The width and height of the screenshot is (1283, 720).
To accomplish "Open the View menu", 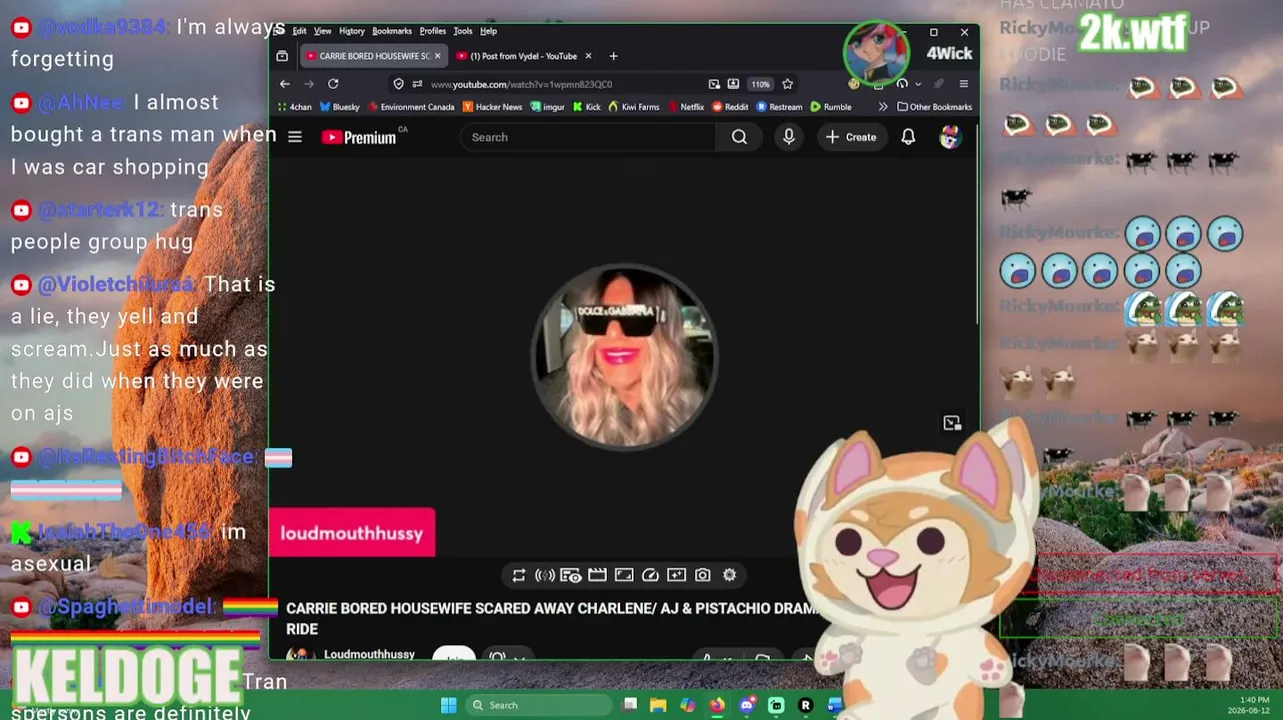I will [x=322, y=31].
